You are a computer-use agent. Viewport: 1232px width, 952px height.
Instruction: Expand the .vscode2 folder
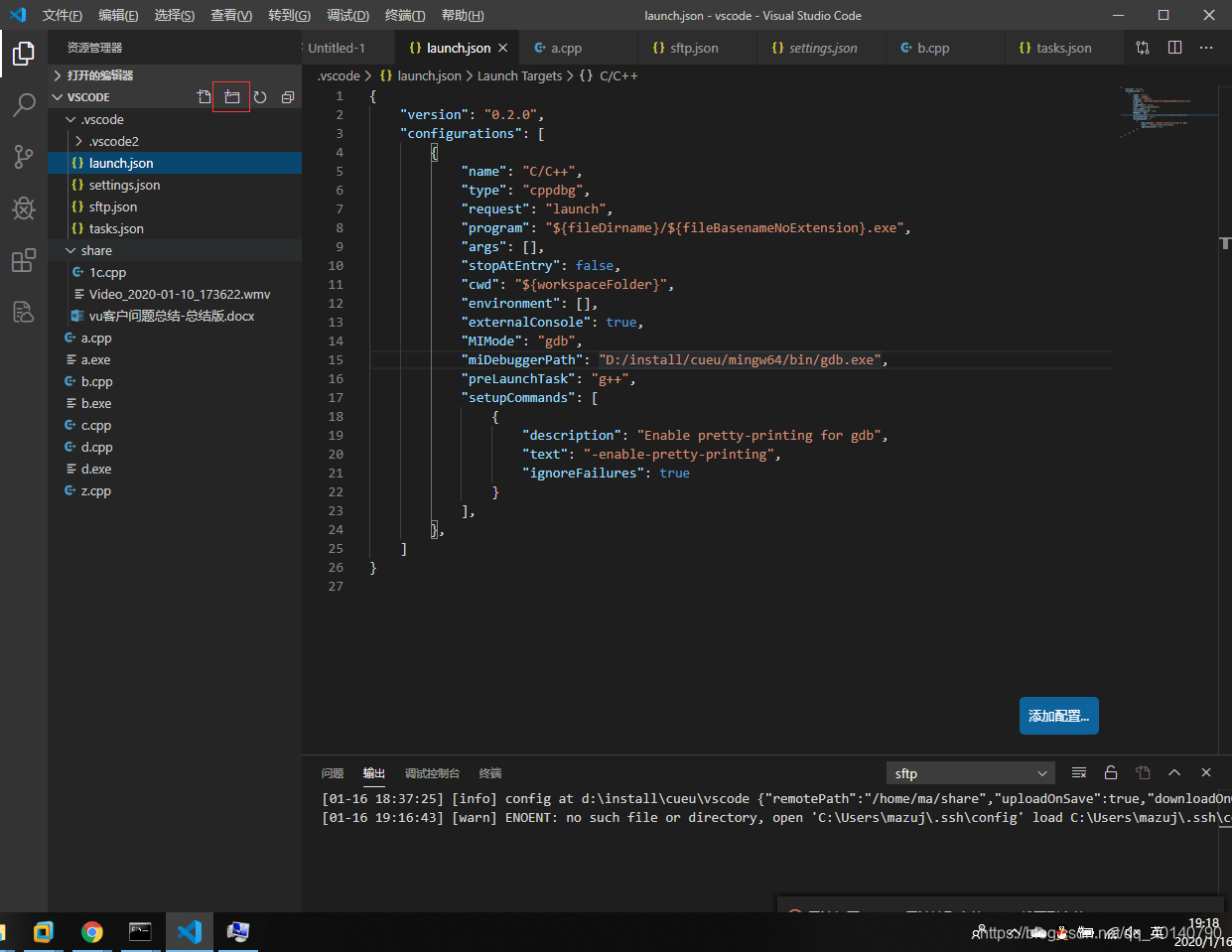coord(175,141)
